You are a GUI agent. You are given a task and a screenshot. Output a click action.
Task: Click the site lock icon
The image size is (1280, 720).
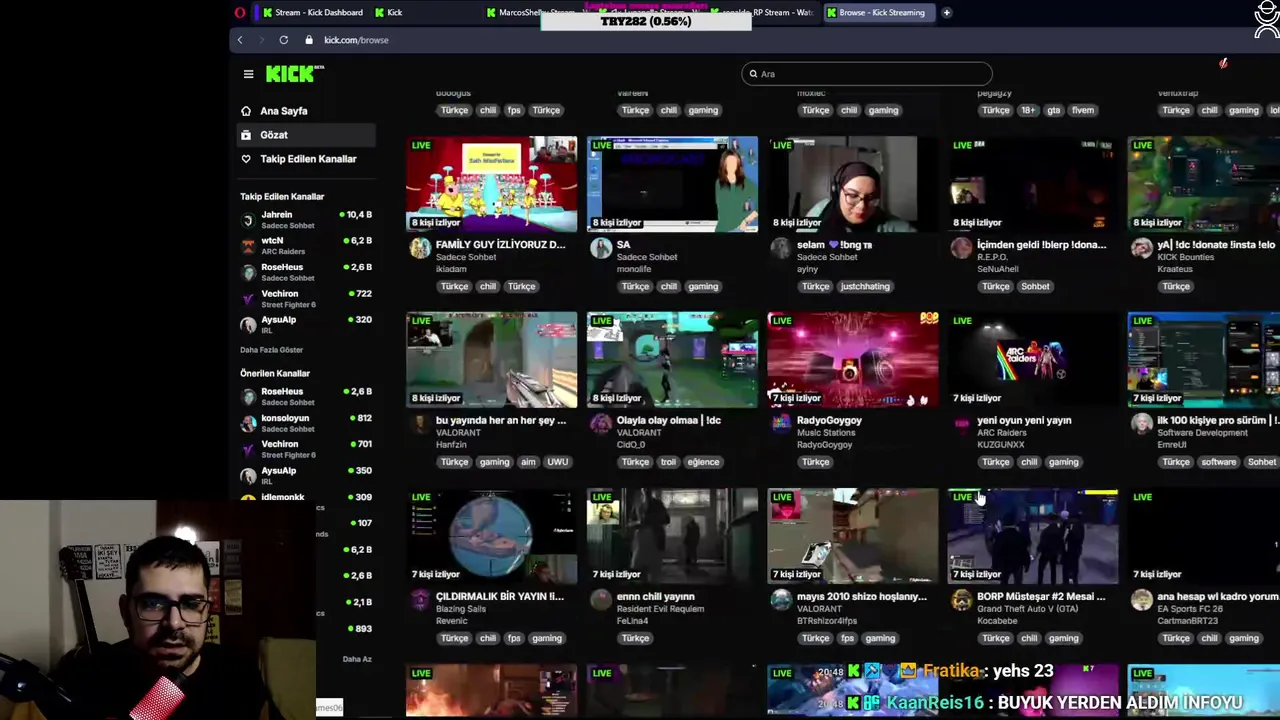point(309,40)
